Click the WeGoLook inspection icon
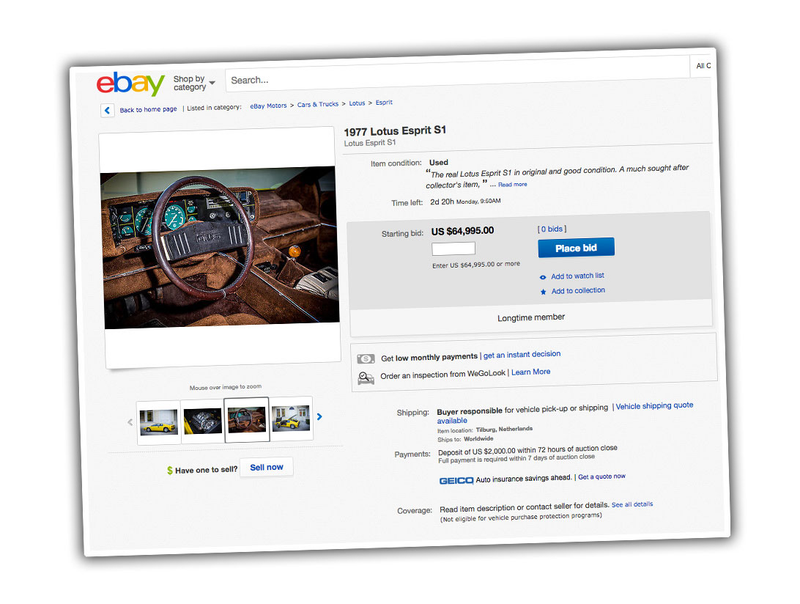Screen dimensions: 800x604 (366, 378)
